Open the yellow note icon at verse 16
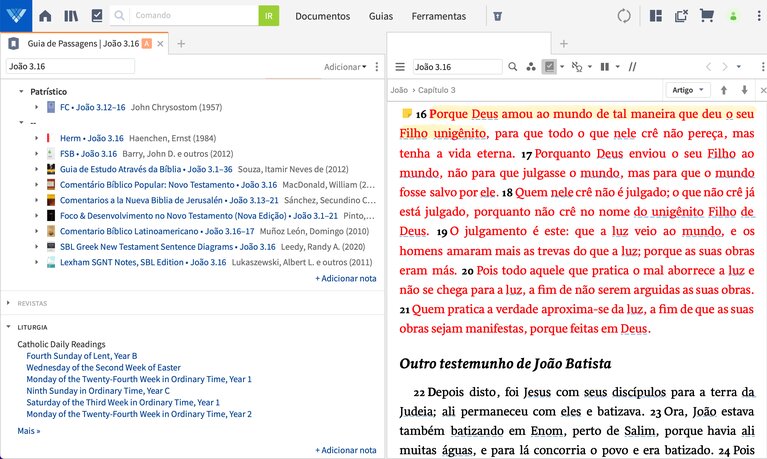This screenshot has width=767, height=459. click(x=406, y=114)
